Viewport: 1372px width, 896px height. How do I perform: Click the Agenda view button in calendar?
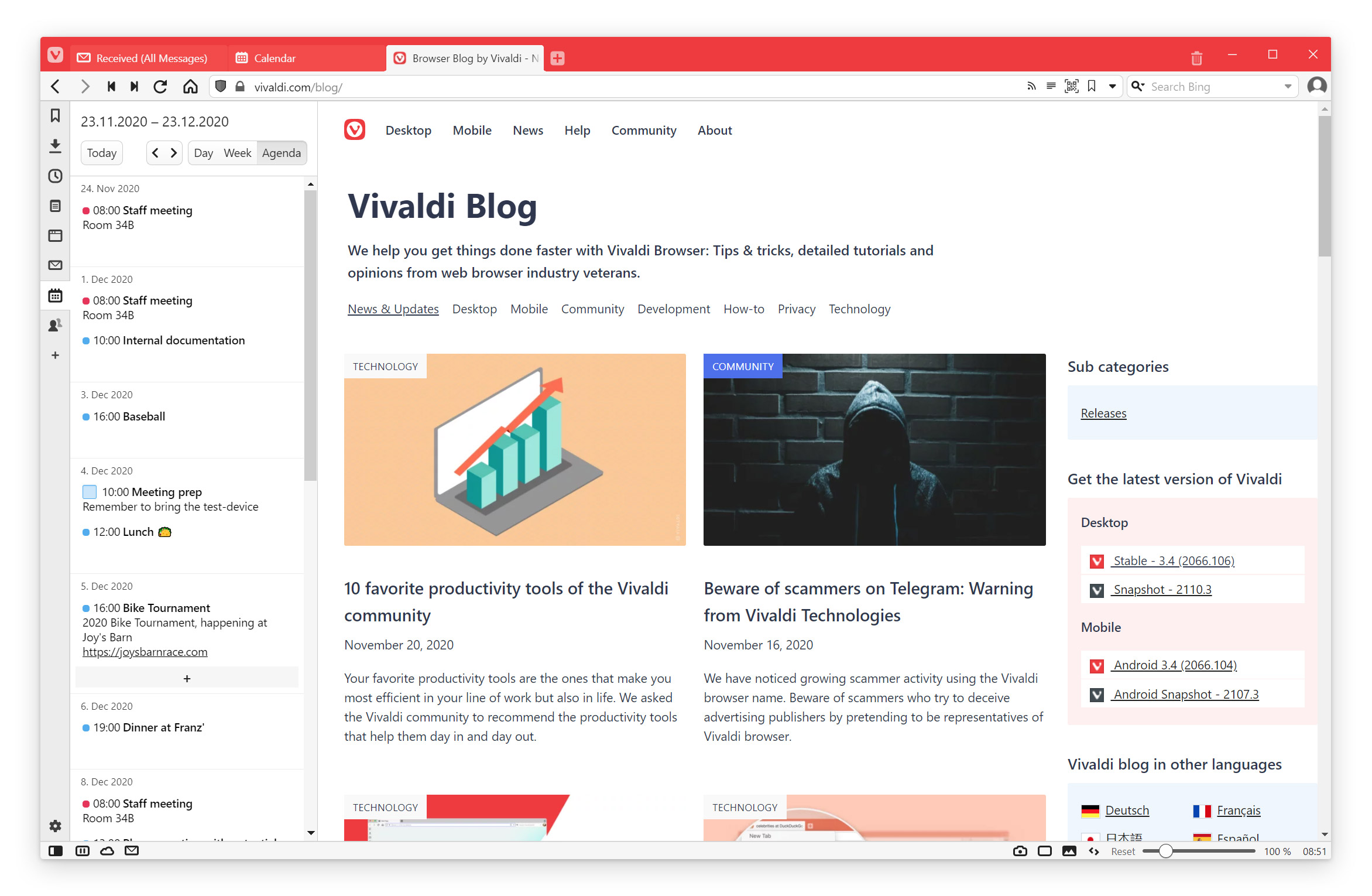pyautogui.click(x=282, y=152)
